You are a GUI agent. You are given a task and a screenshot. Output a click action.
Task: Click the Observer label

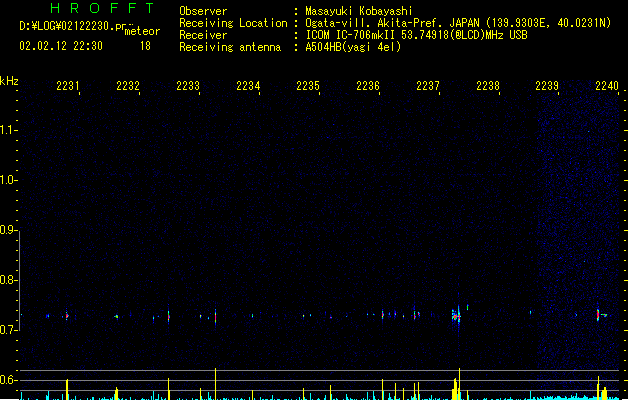(x=203, y=11)
